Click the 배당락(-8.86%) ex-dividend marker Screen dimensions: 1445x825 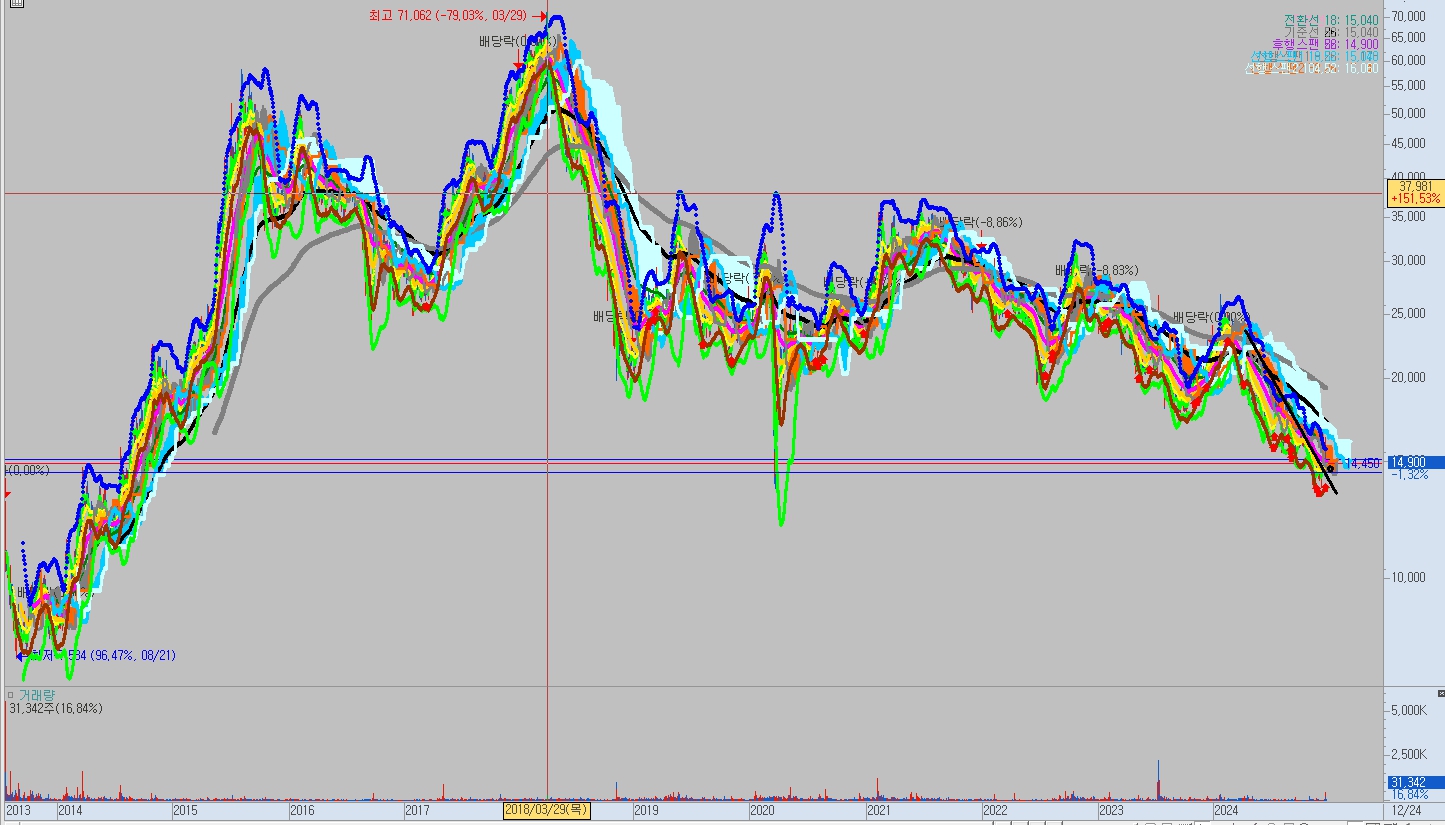[x=982, y=222]
